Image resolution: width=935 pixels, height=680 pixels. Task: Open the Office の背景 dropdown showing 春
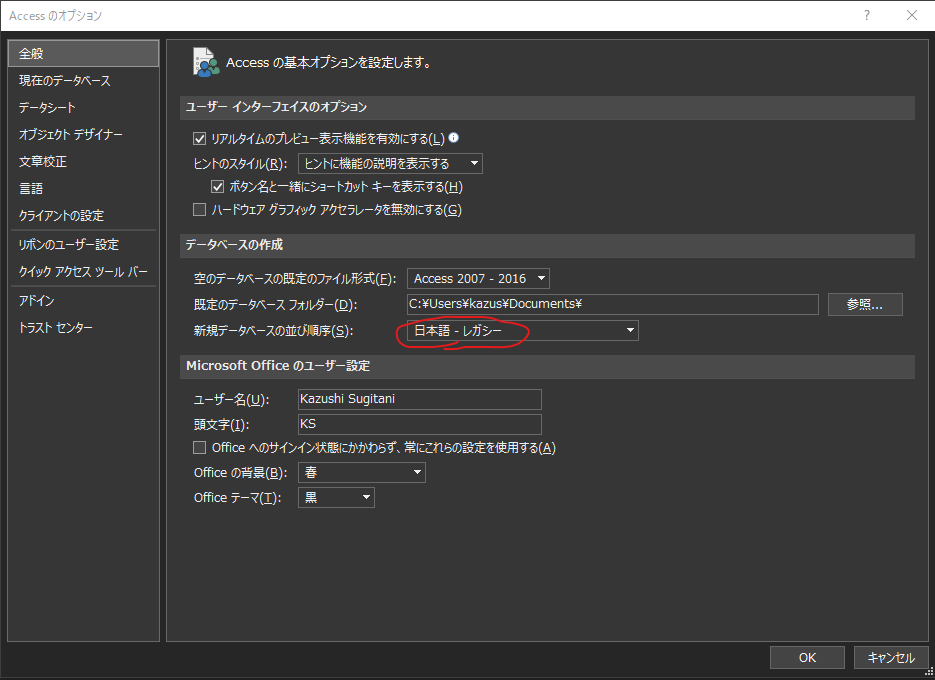(x=362, y=472)
